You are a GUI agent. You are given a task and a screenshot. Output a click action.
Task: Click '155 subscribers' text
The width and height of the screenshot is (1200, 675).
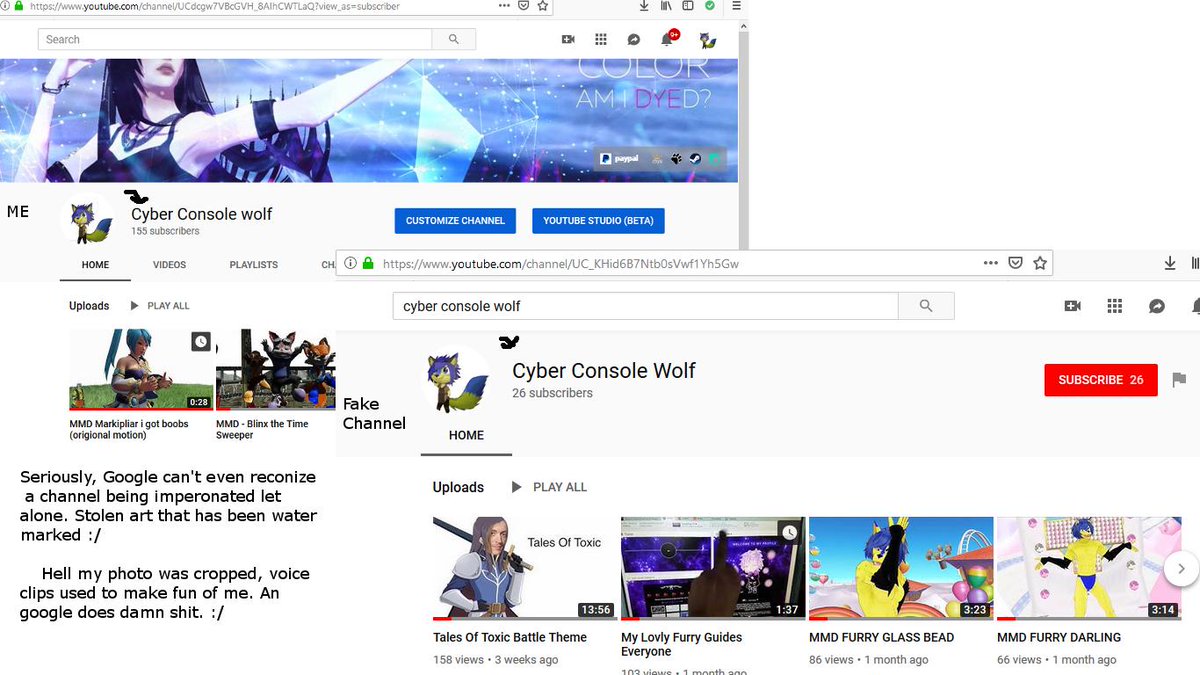[165, 231]
